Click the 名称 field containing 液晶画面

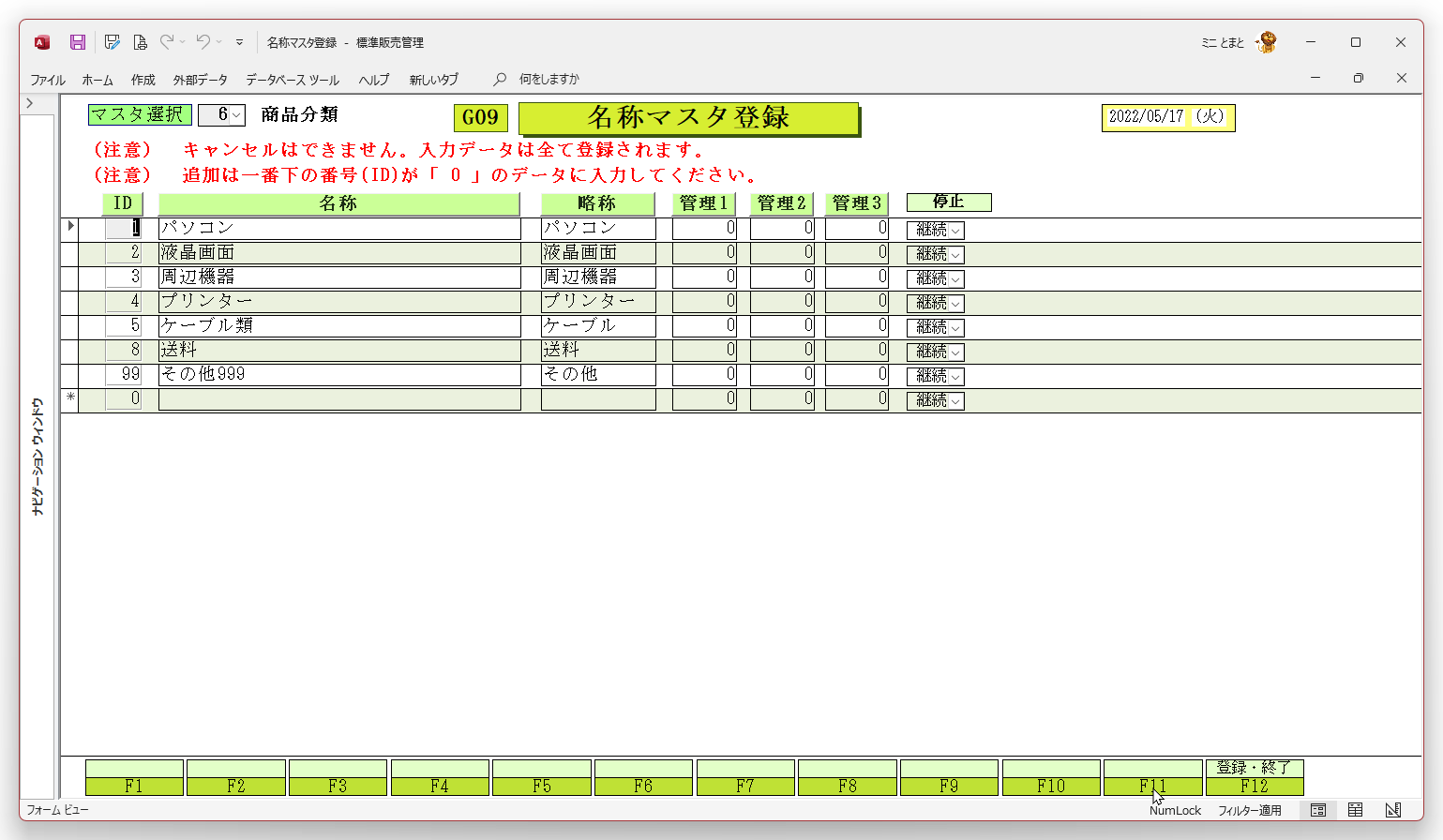coord(339,252)
